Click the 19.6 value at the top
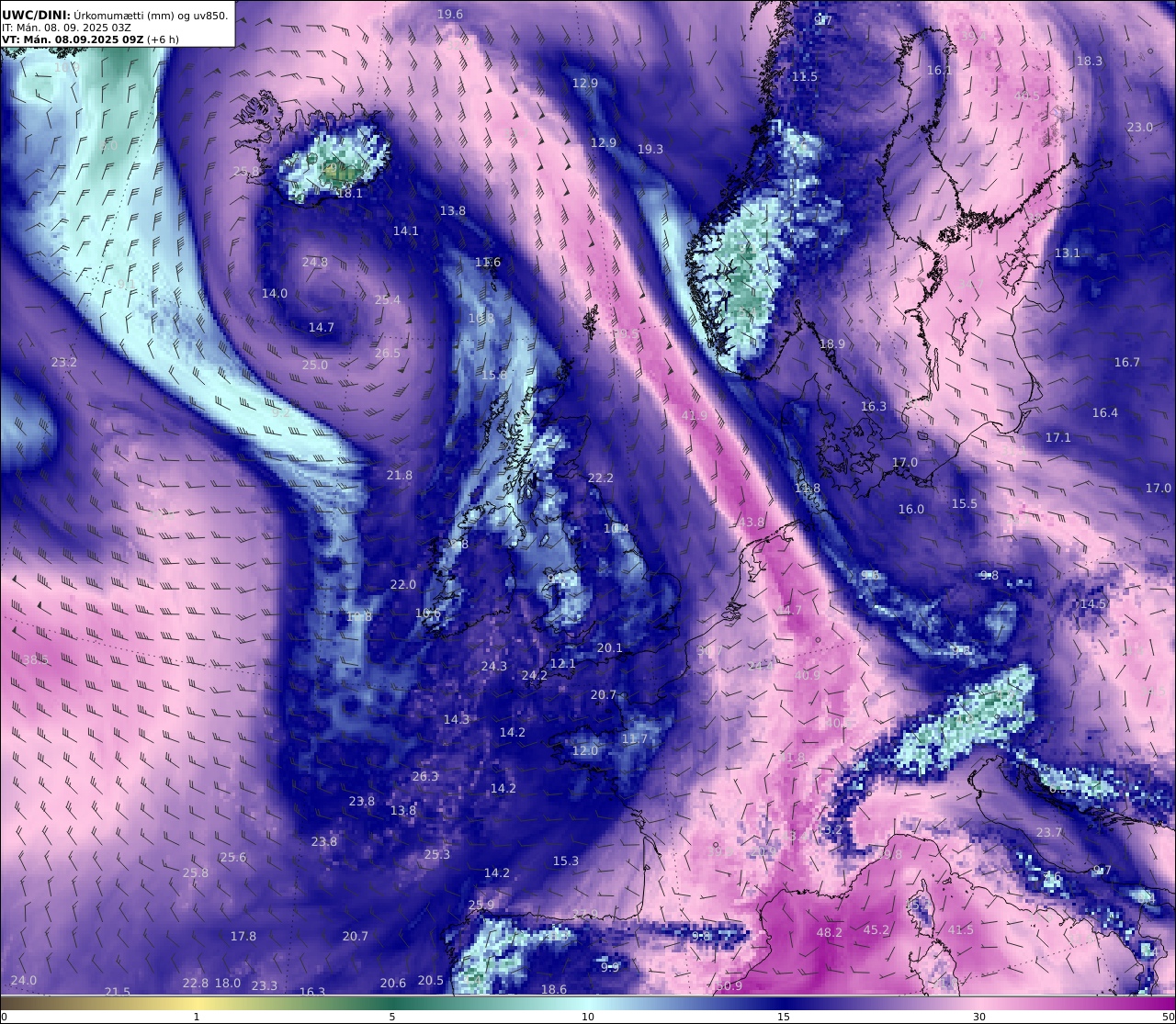 450,14
